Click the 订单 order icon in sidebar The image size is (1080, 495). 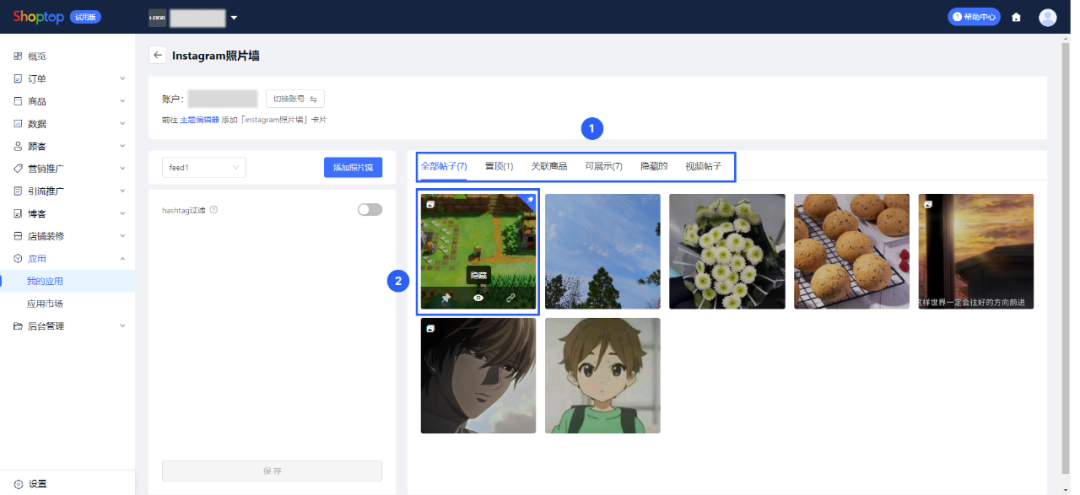pos(18,79)
